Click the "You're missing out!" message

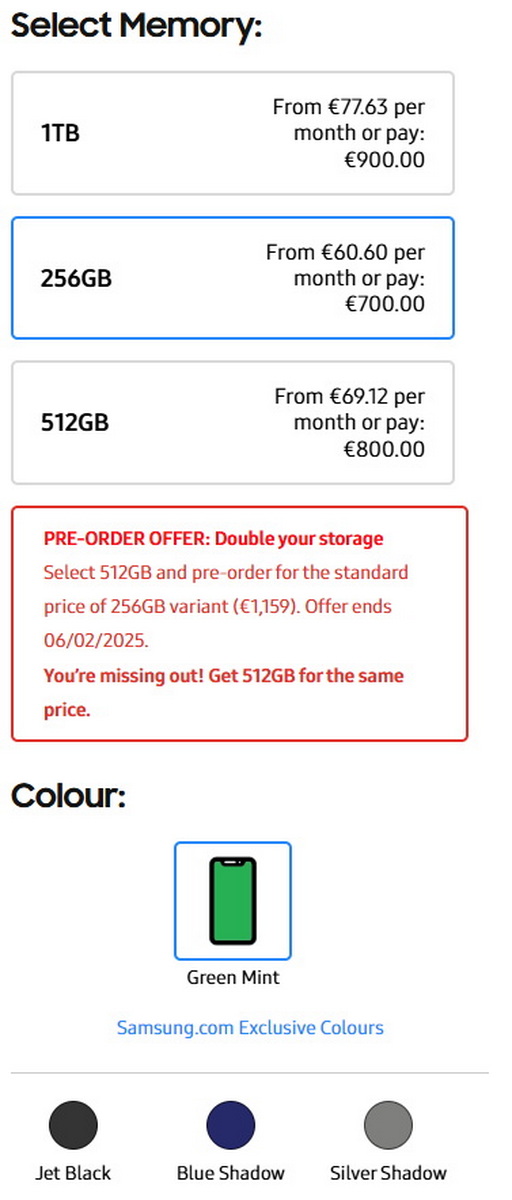pyautogui.click(x=223, y=693)
